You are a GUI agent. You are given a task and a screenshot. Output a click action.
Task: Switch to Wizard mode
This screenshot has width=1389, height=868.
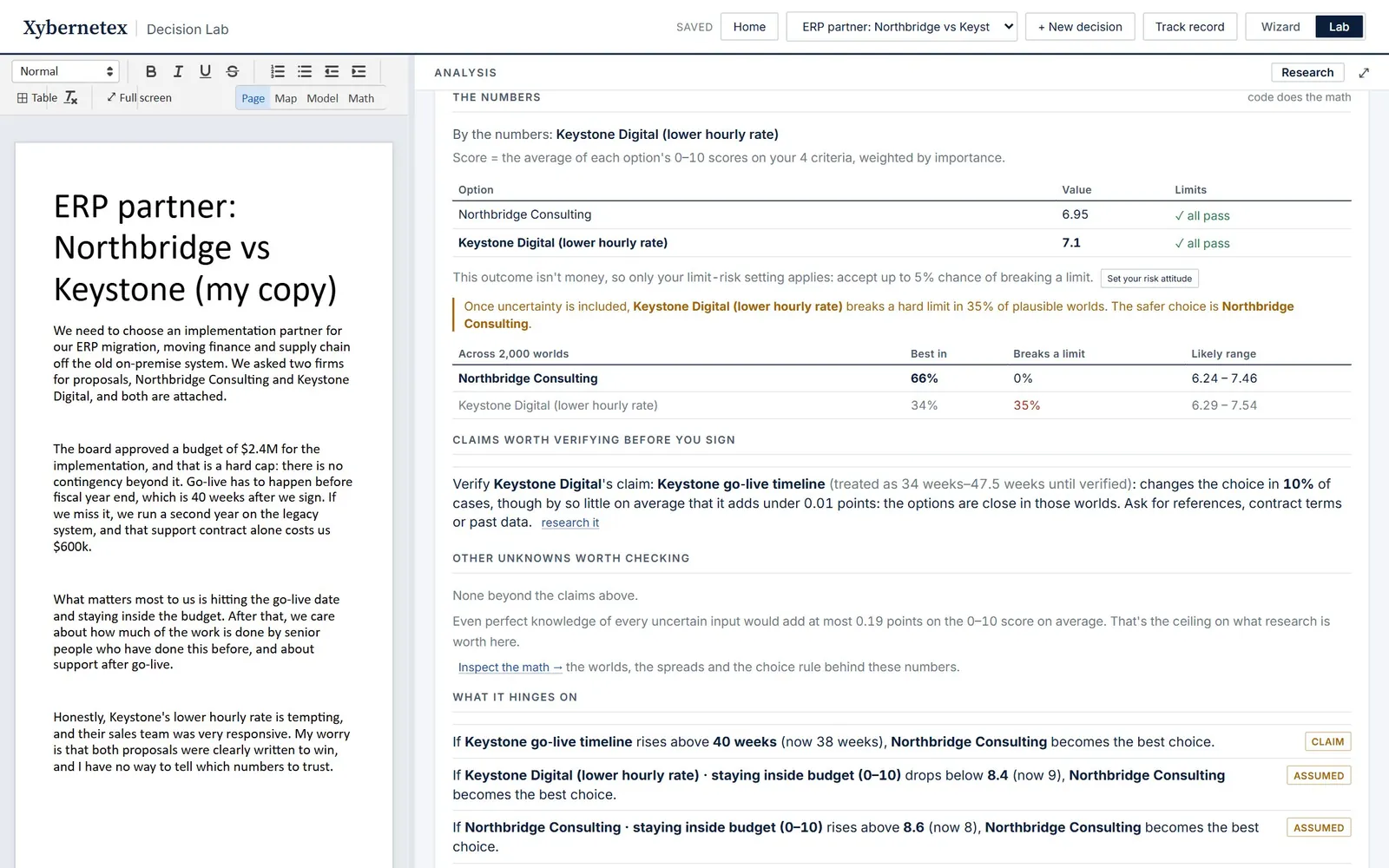[x=1280, y=27]
